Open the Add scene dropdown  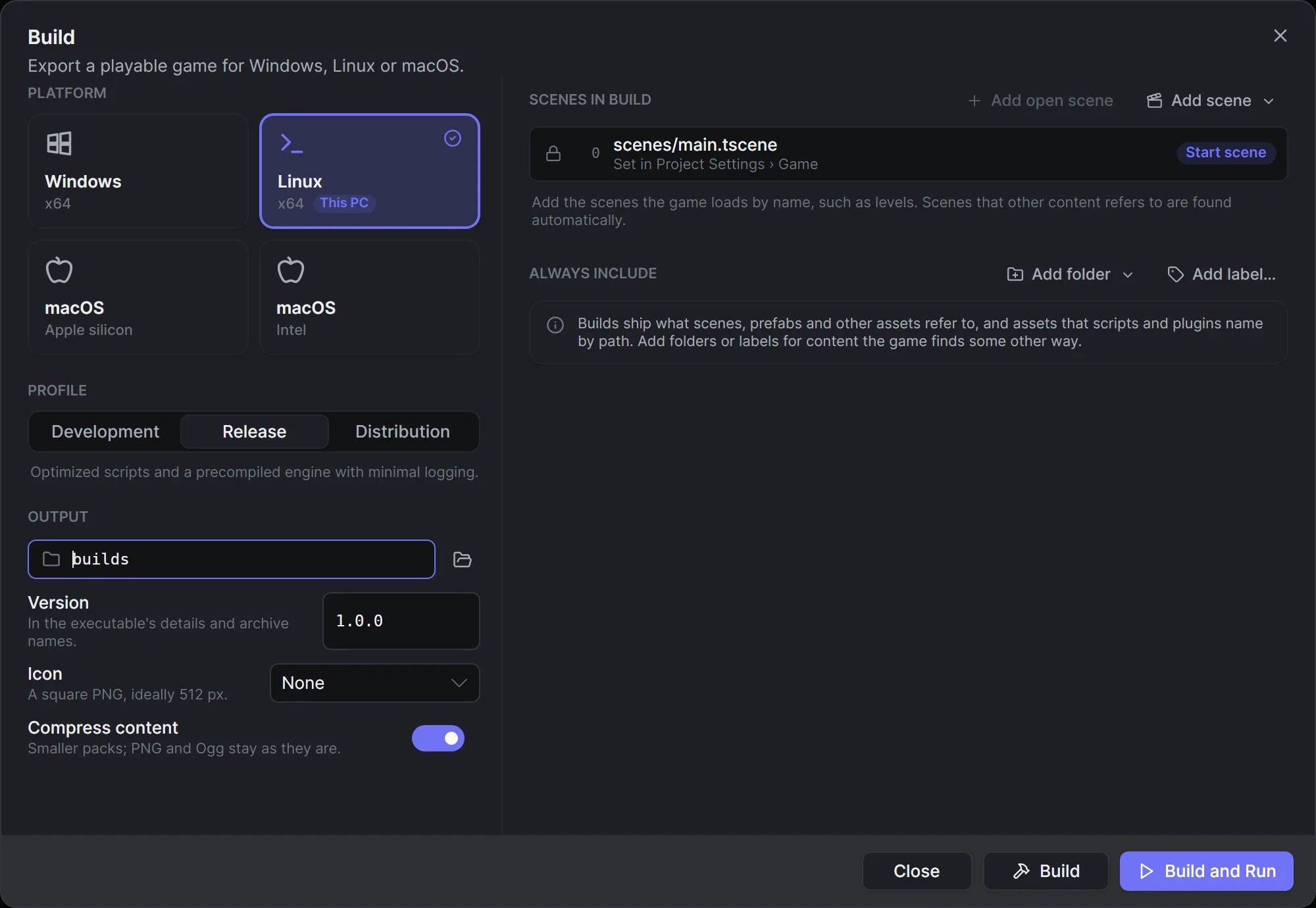coord(1211,101)
